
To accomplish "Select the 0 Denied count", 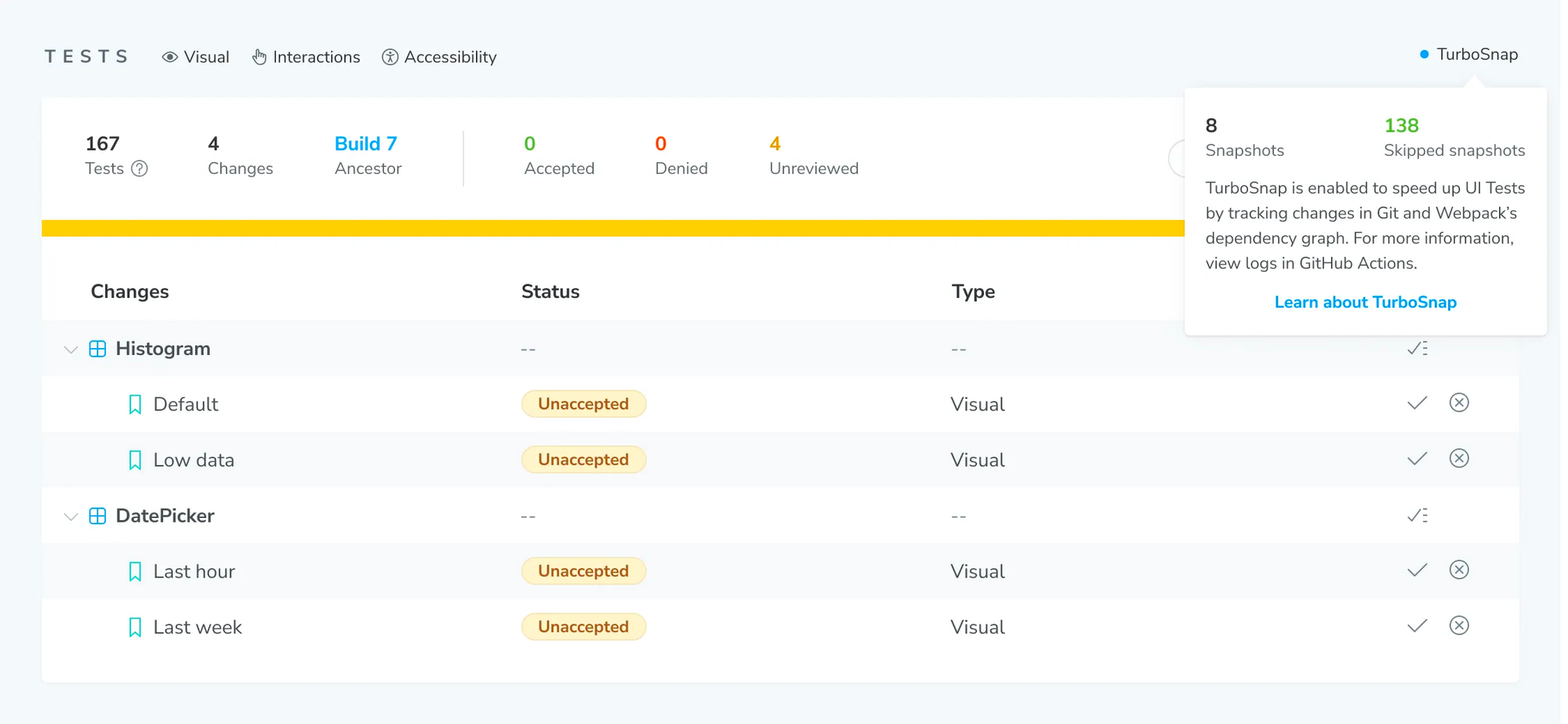I will pyautogui.click(x=661, y=144).
